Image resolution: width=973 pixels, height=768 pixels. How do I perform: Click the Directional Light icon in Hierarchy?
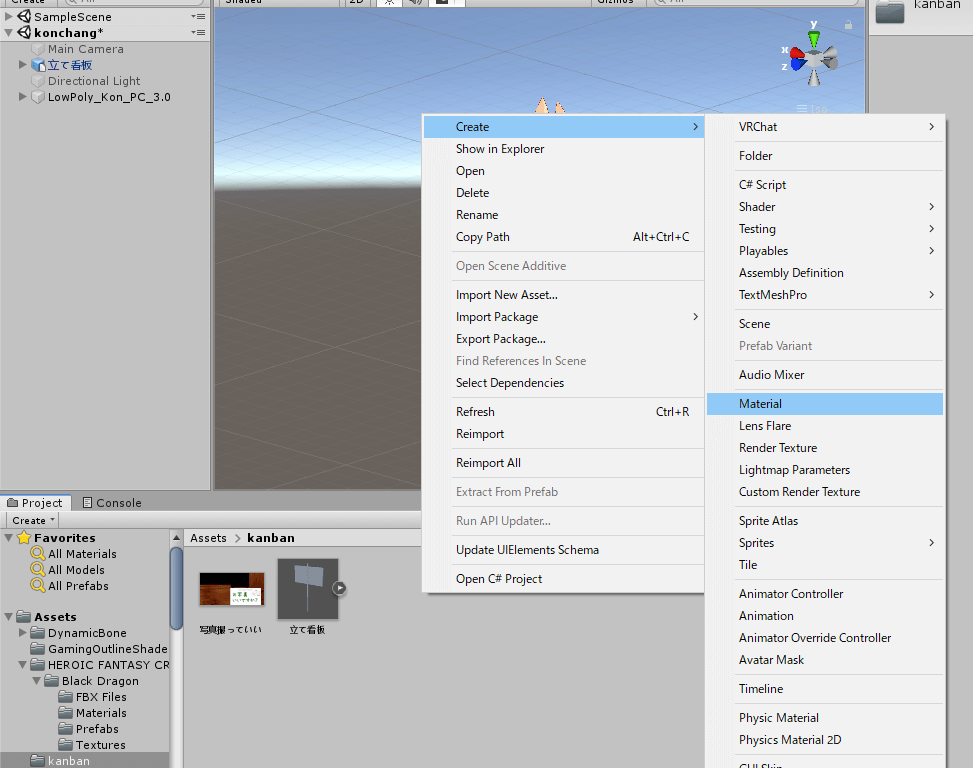click(x=38, y=81)
